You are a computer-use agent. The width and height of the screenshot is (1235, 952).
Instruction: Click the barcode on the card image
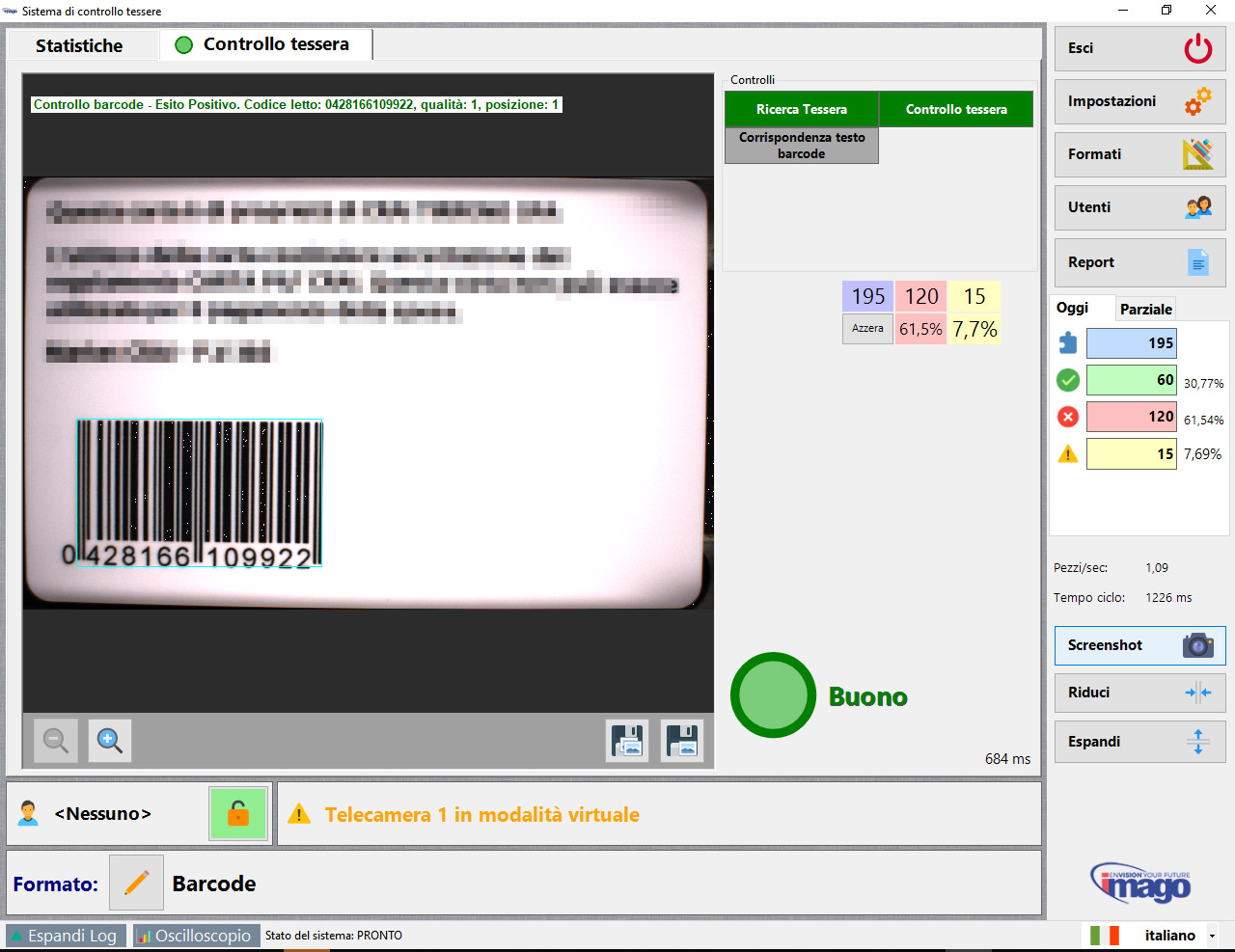coord(200,495)
